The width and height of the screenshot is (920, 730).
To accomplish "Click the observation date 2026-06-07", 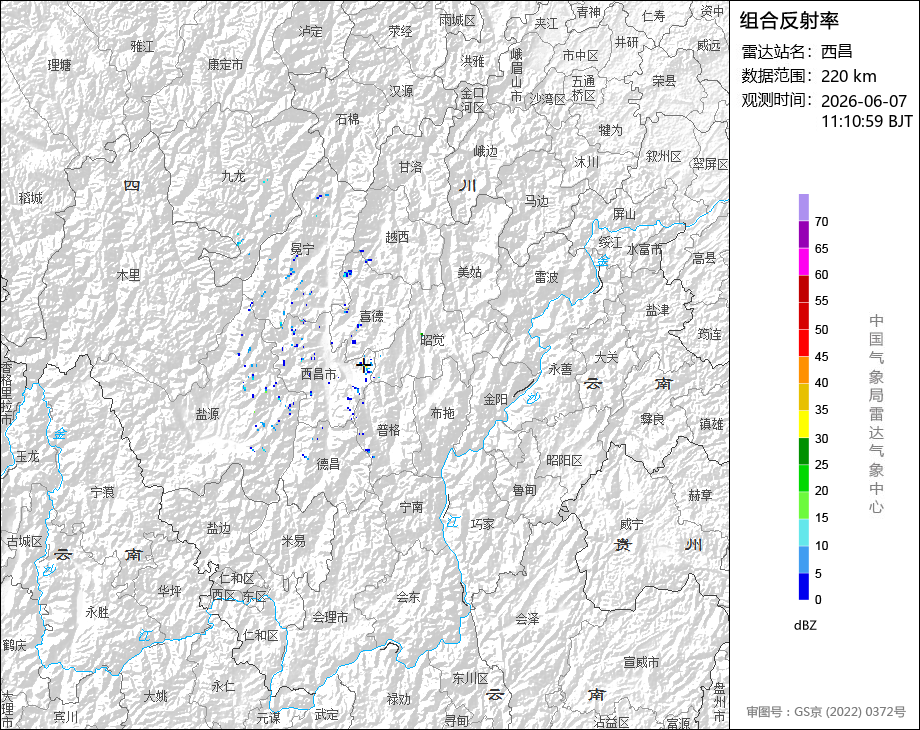I will pos(864,101).
